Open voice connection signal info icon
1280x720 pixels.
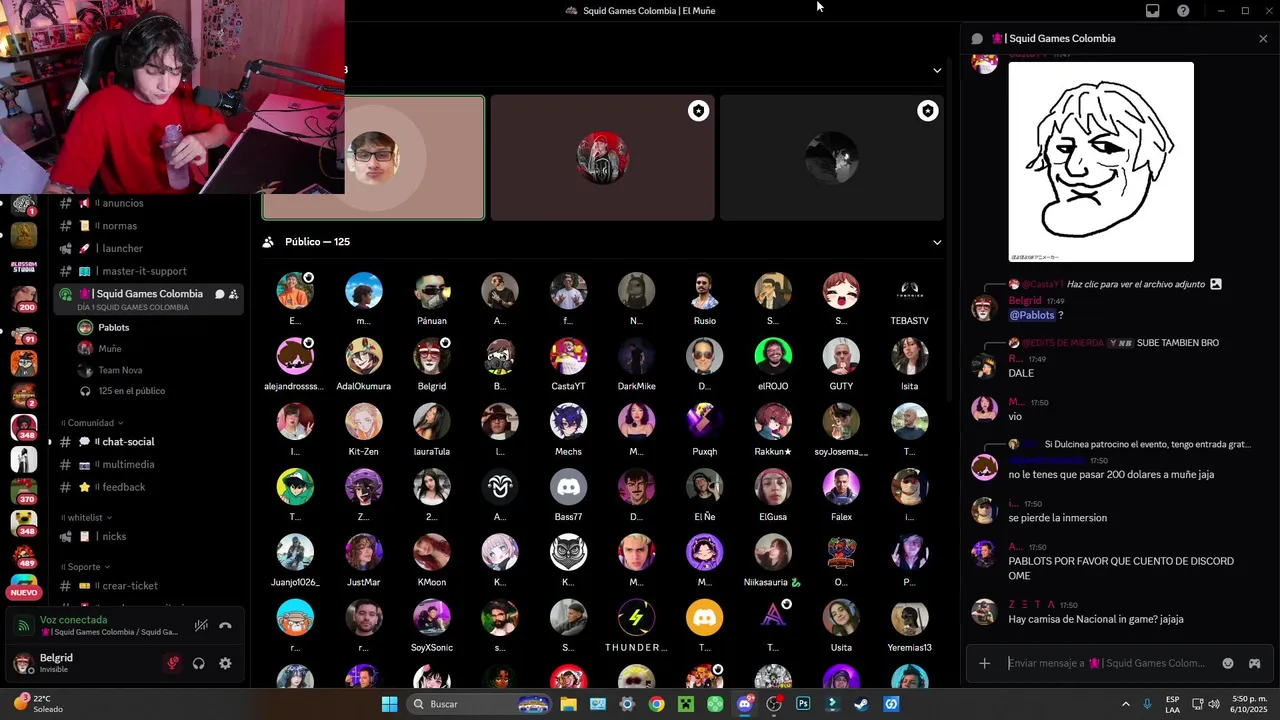click(x=24, y=626)
